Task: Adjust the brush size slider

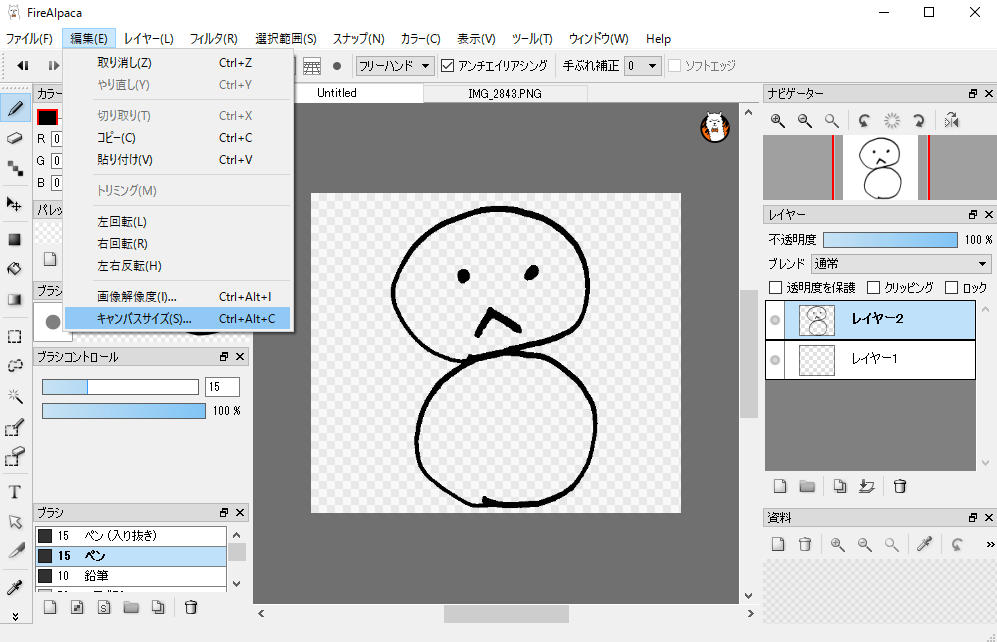Action: pyautogui.click(x=120, y=386)
